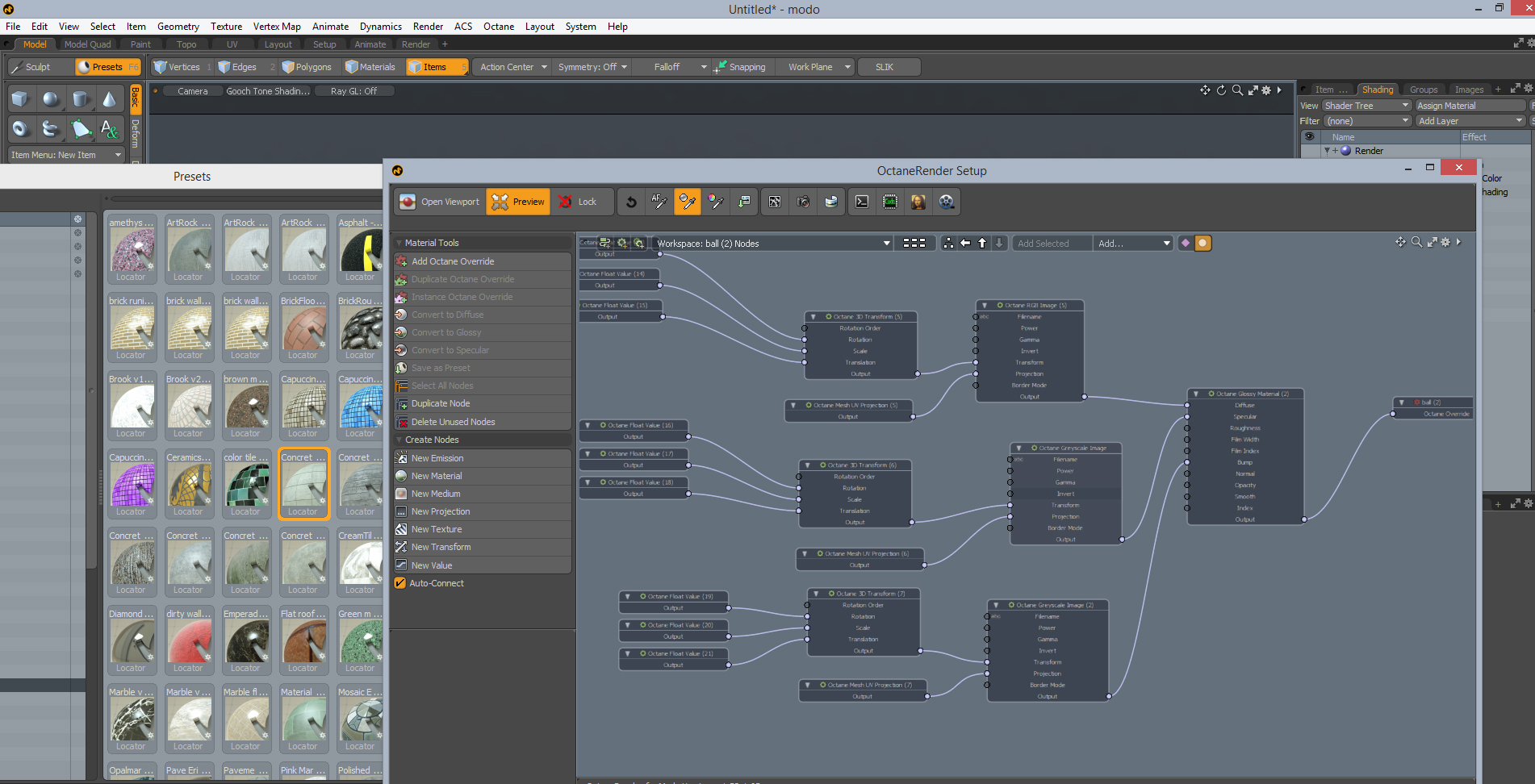Open the Geometry menu
Image resolution: width=1535 pixels, height=784 pixels.
coord(178,27)
